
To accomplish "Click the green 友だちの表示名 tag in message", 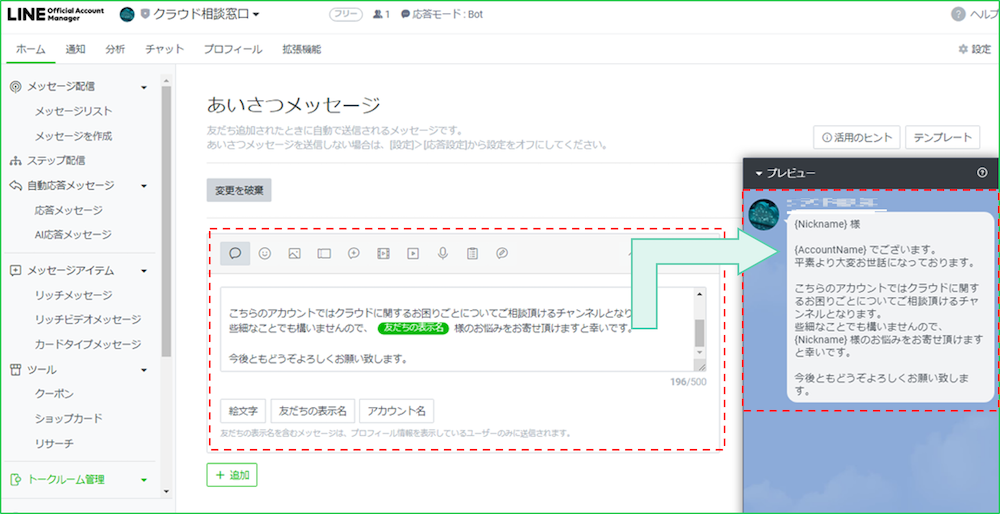I will coord(413,328).
